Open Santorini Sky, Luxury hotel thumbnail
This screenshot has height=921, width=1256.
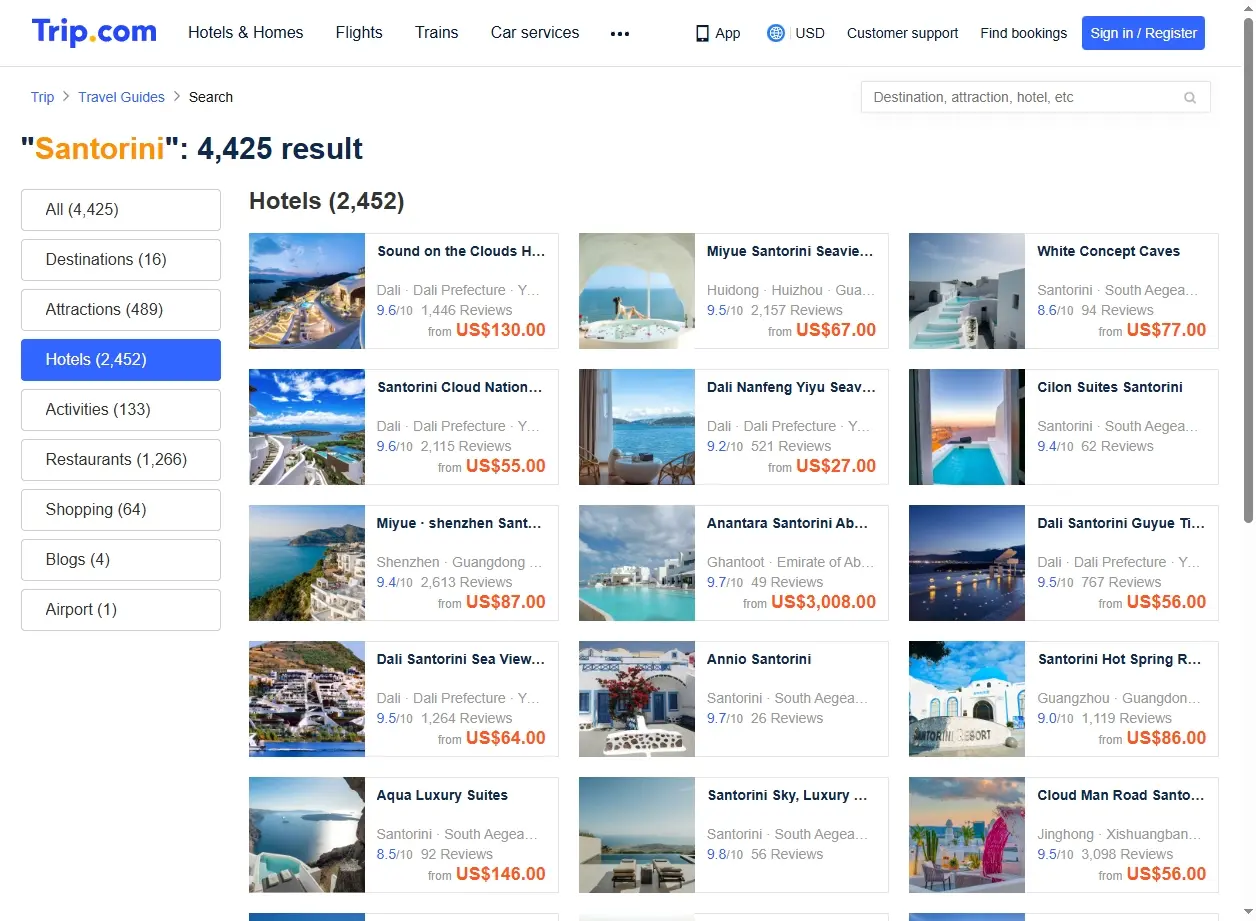(x=637, y=835)
